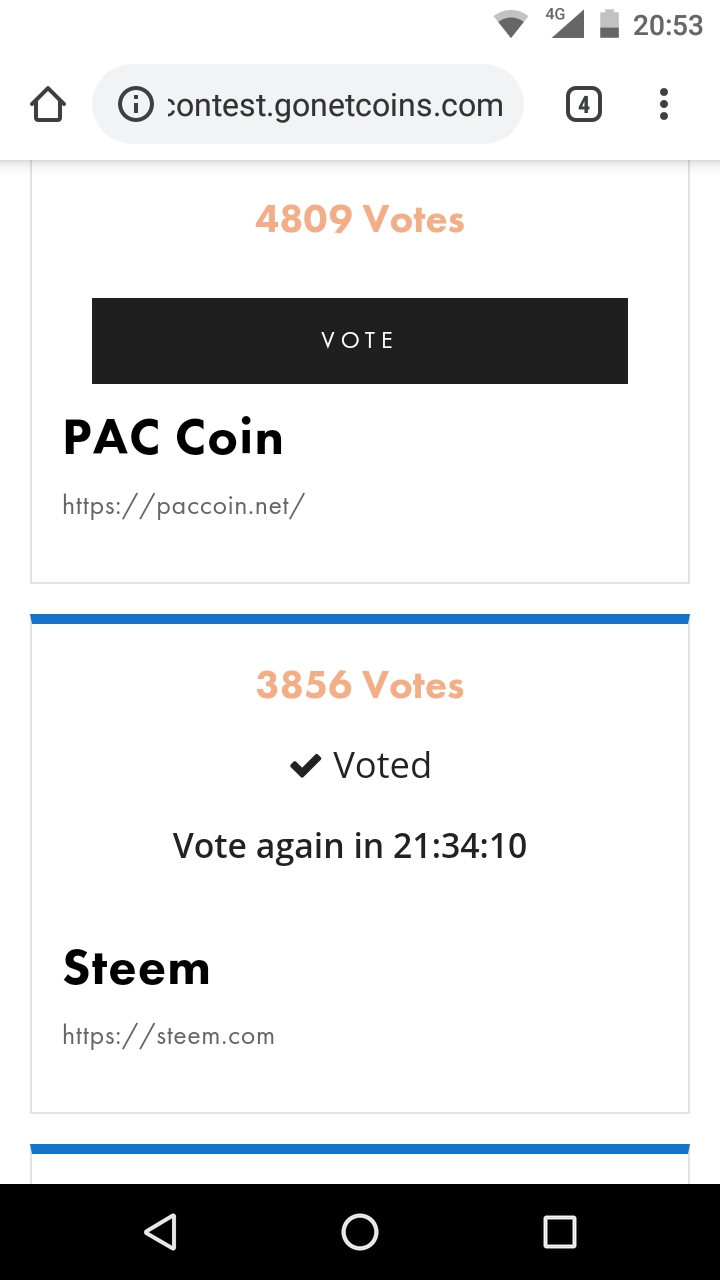Open the site info icon in address bar
This screenshot has width=720, height=1280.
click(x=136, y=104)
